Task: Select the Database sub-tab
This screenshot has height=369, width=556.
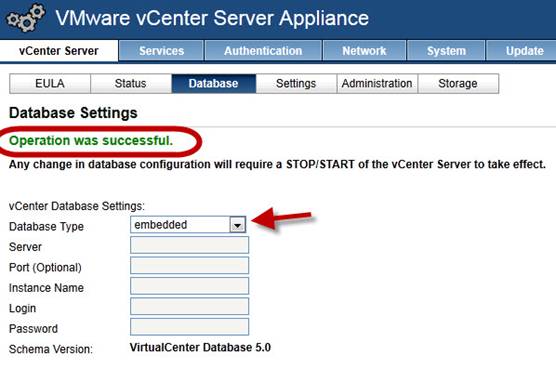Action: pyautogui.click(x=213, y=84)
